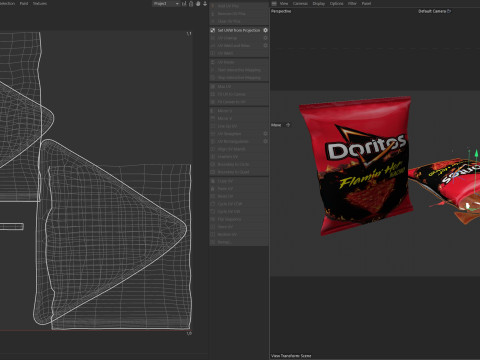
Task: Open the Perspective view type selector
Action: pos(281,11)
